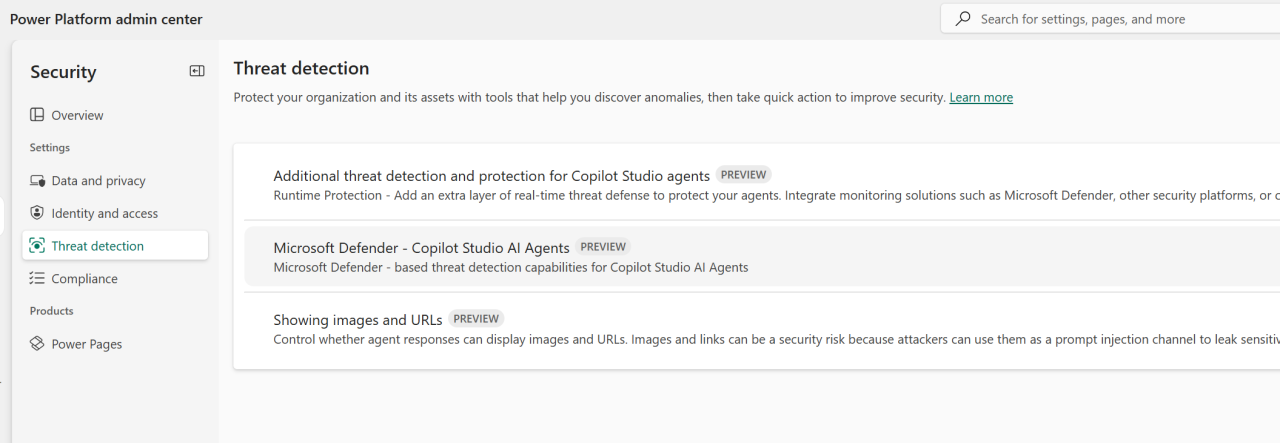The width and height of the screenshot is (1280, 443).
Task: Click 'Control whether agent responses' description text
Action: click(776, 339)
